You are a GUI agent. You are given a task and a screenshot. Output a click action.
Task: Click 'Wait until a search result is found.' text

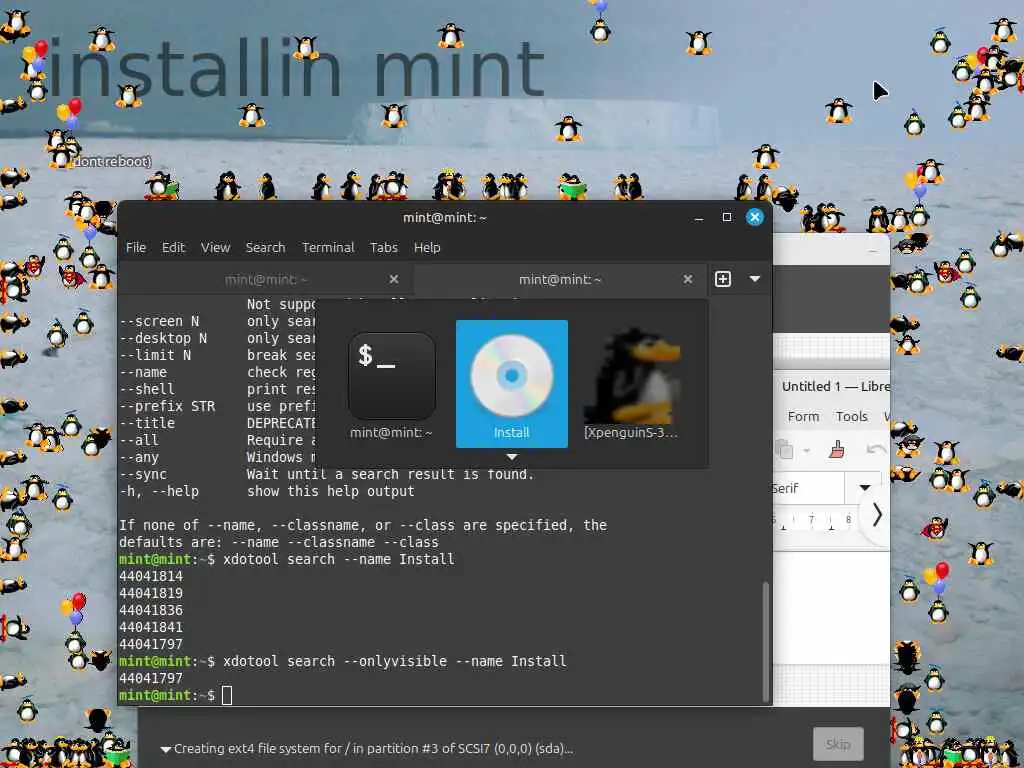coord(390,474)
